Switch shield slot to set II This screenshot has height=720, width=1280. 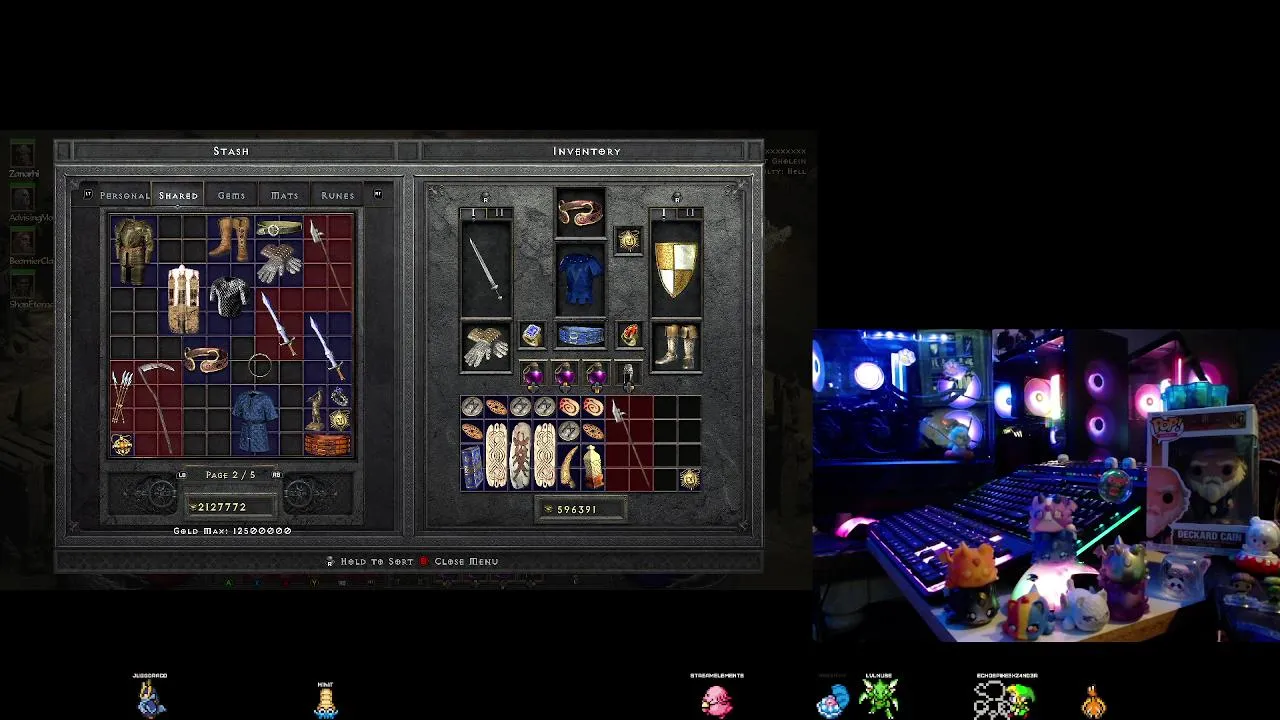tap(690, 213)
